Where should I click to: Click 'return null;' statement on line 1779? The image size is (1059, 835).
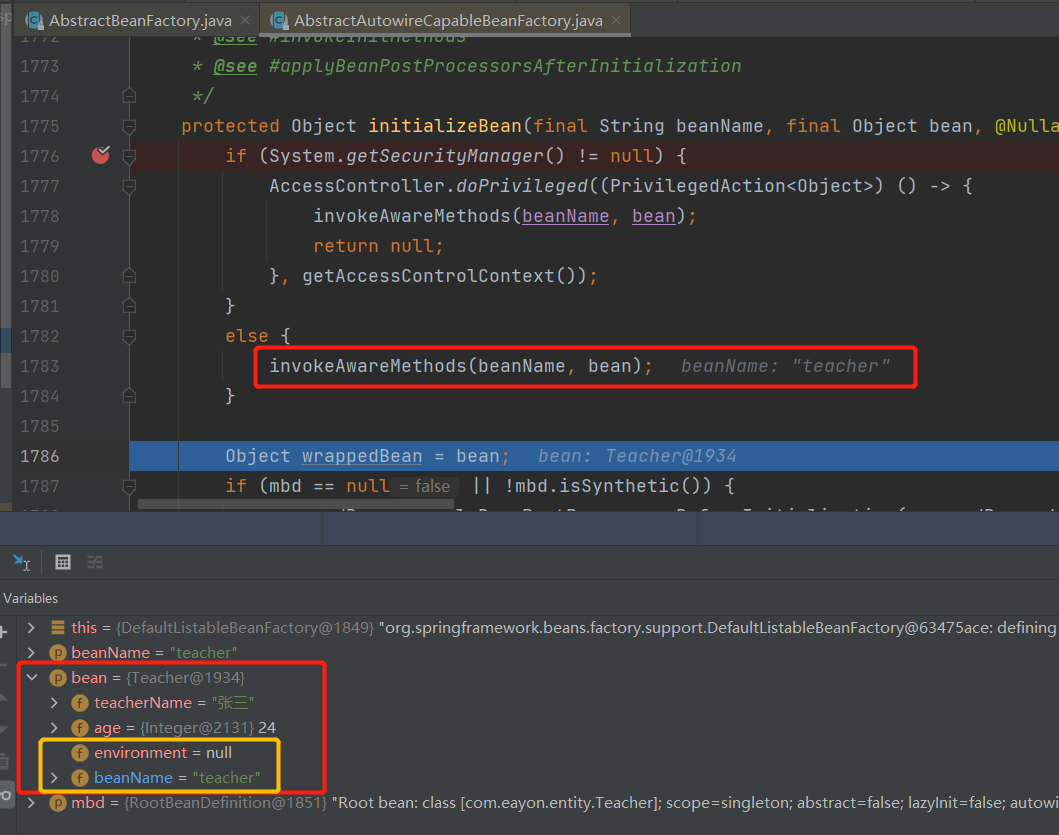[378, 246]
